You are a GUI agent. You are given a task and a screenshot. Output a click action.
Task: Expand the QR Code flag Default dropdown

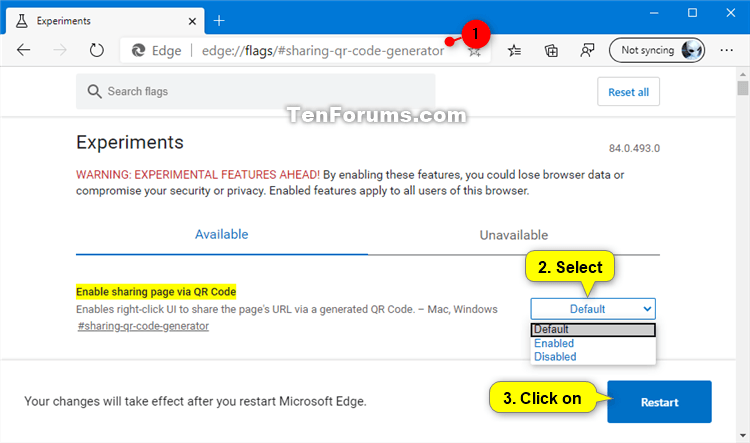point(593,309)
